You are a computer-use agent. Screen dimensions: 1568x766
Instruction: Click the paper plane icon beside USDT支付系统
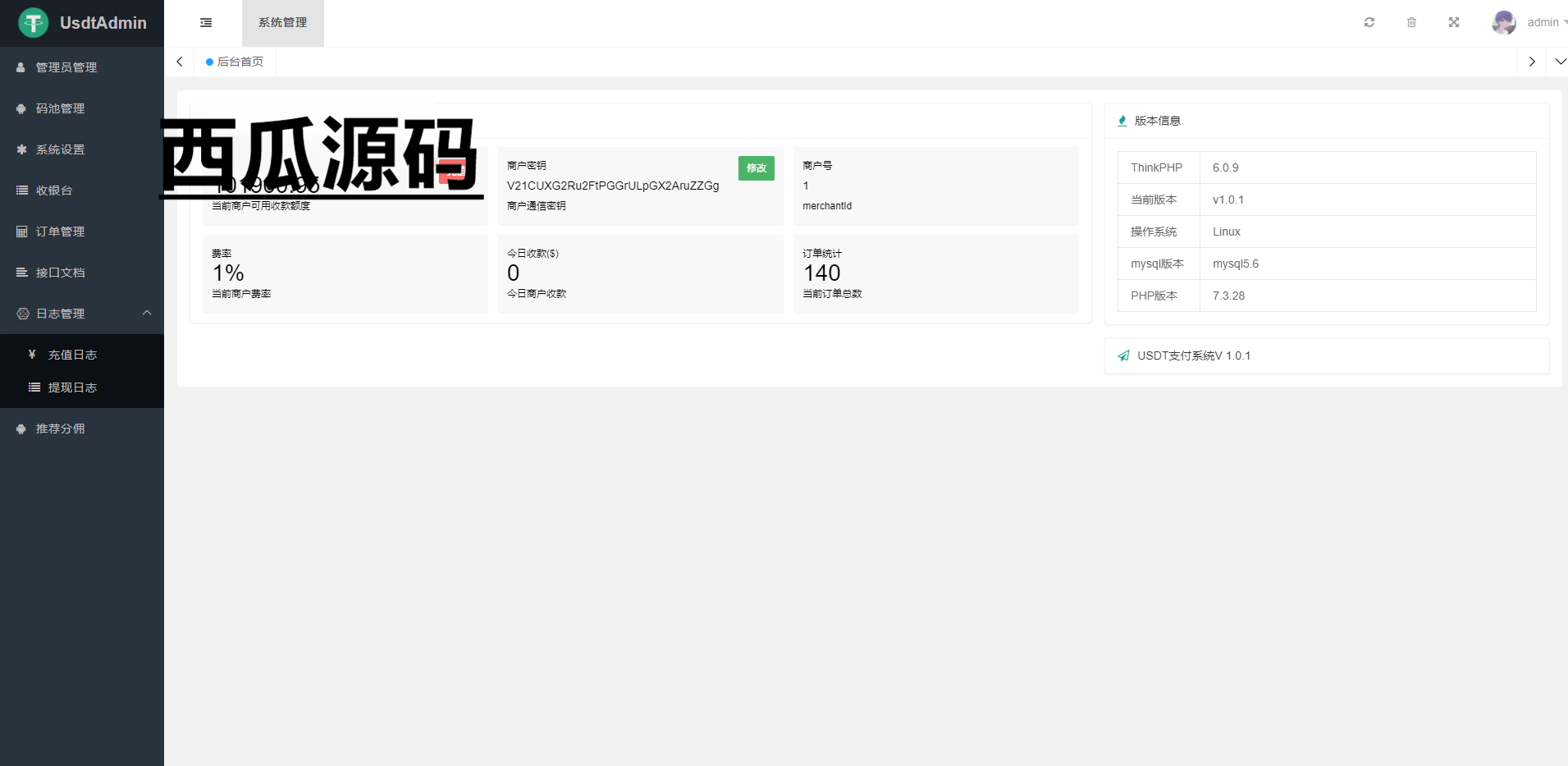point(1123,355)
